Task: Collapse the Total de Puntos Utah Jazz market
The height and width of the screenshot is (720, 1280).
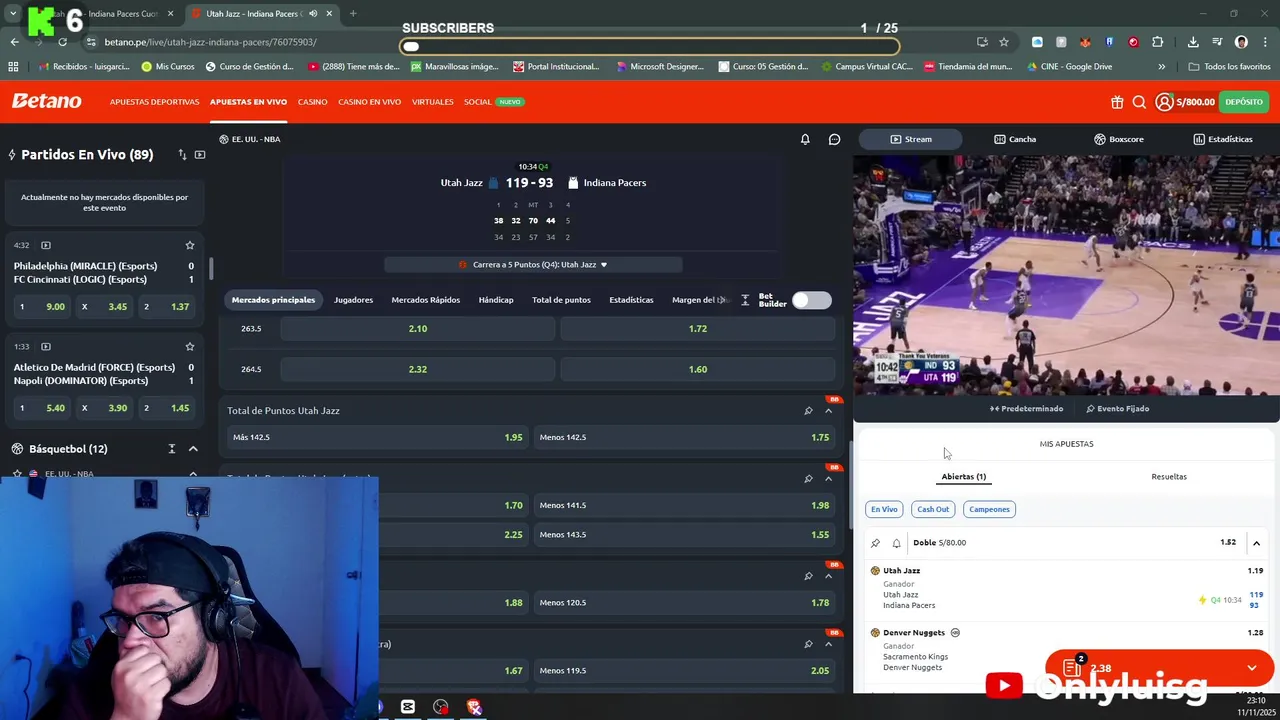Action: (x=828, y=411)
